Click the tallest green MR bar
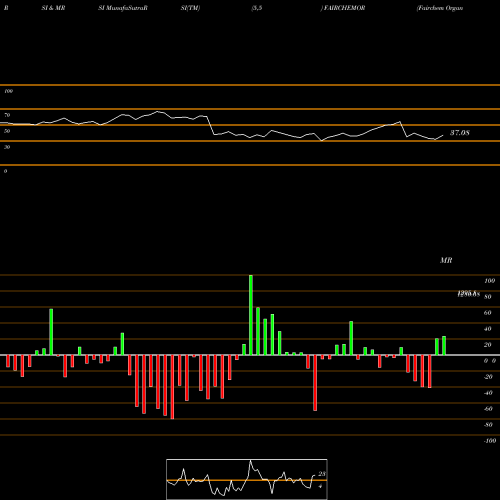The width and height of the screenshot is (500, 500). click(x=251, y=315)
